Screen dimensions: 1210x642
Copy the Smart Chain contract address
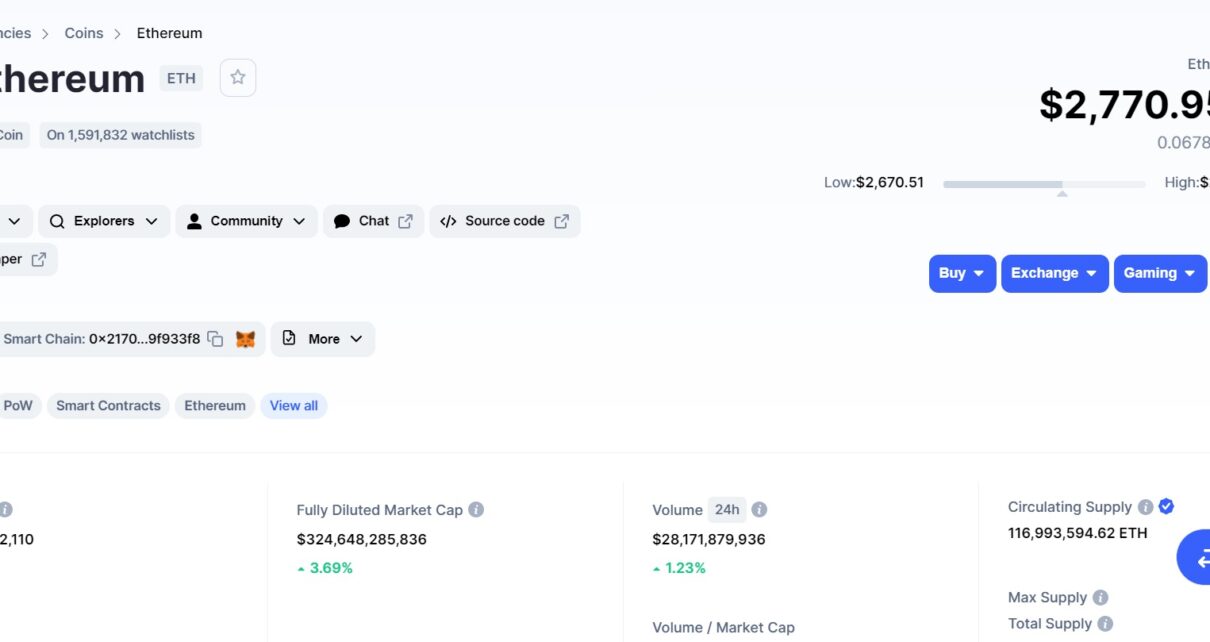click(215, 339)
